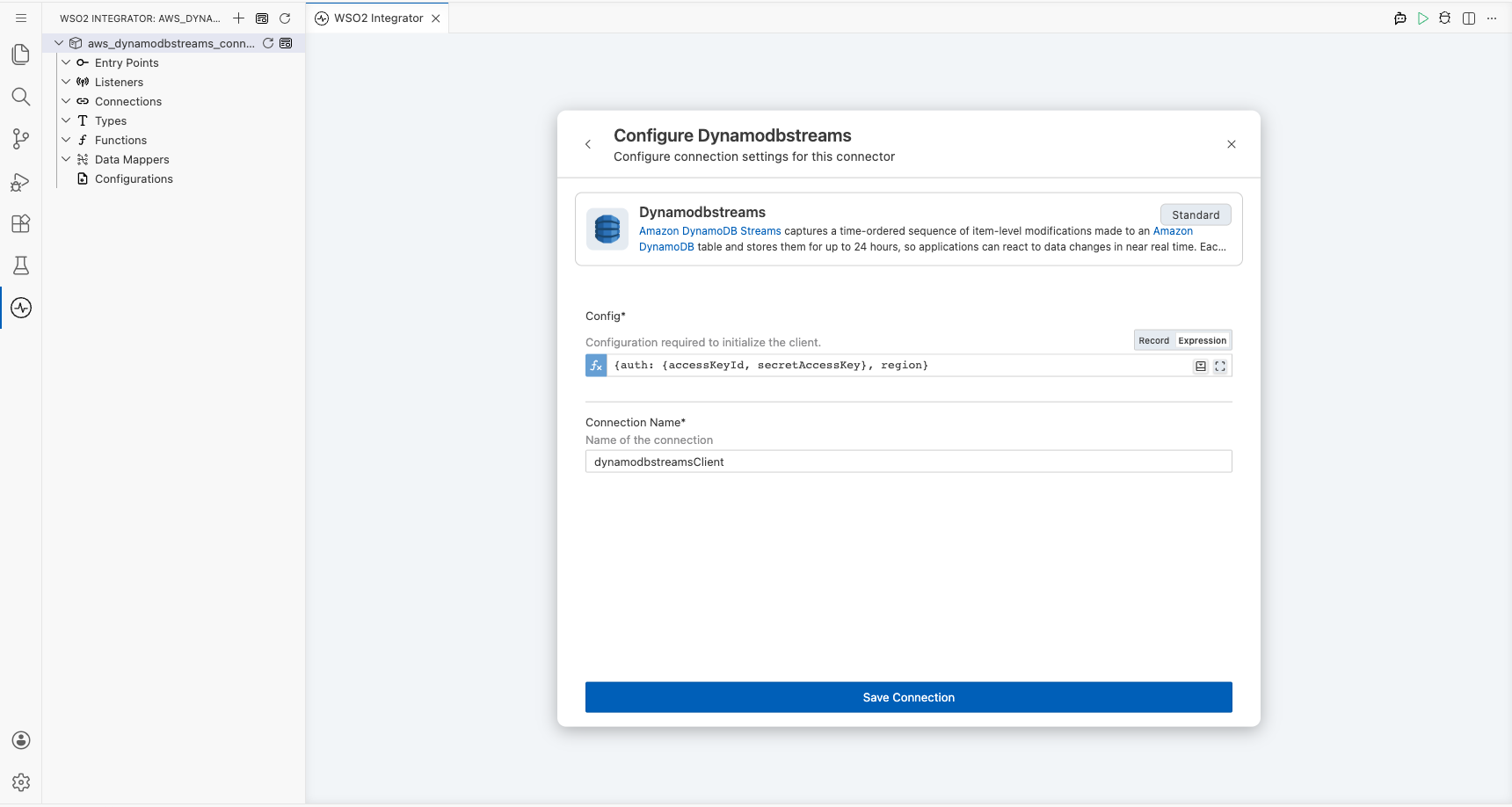
Task: Click the split editor layout icon
Action: (1469, 18)
